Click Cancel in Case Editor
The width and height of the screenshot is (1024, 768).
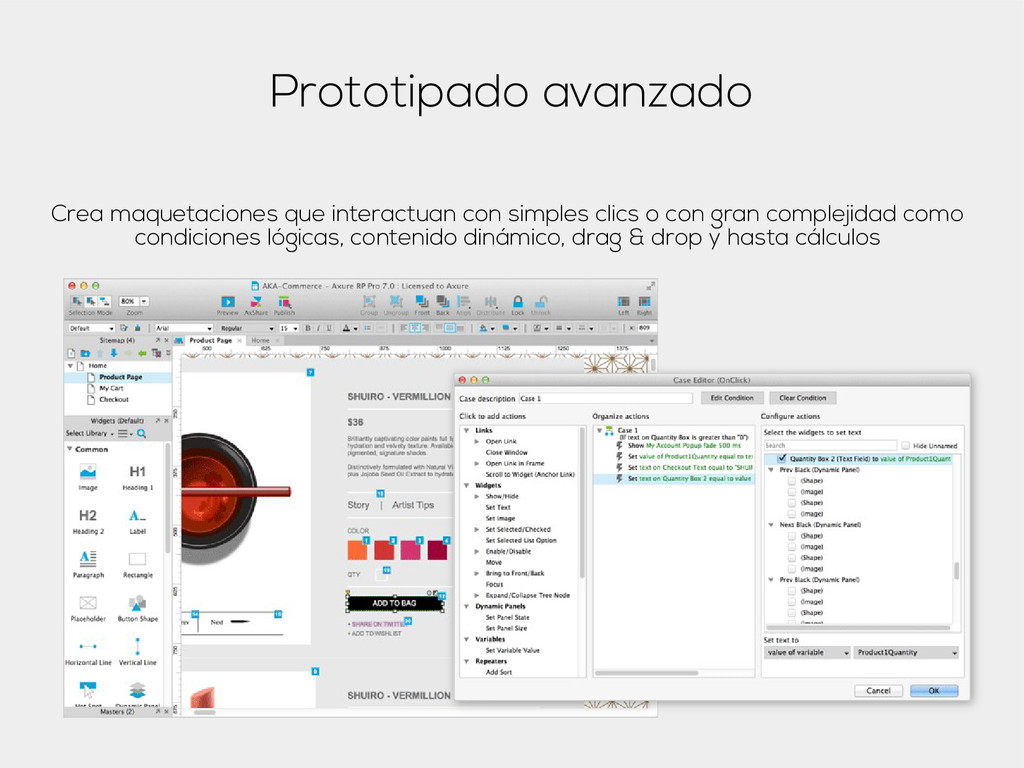(878, 690)
